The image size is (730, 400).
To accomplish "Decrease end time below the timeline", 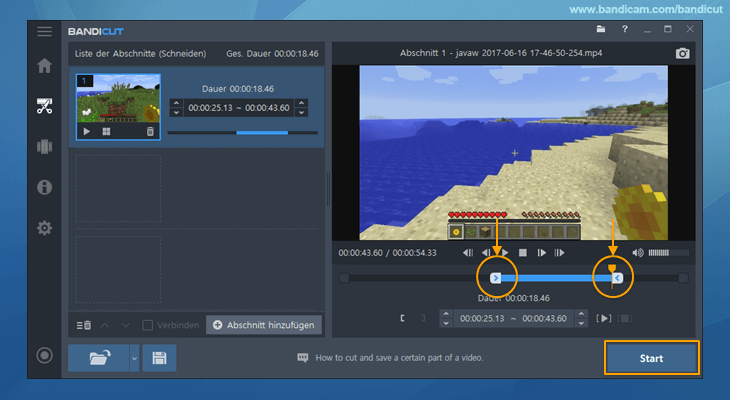I will click(581, 323).
